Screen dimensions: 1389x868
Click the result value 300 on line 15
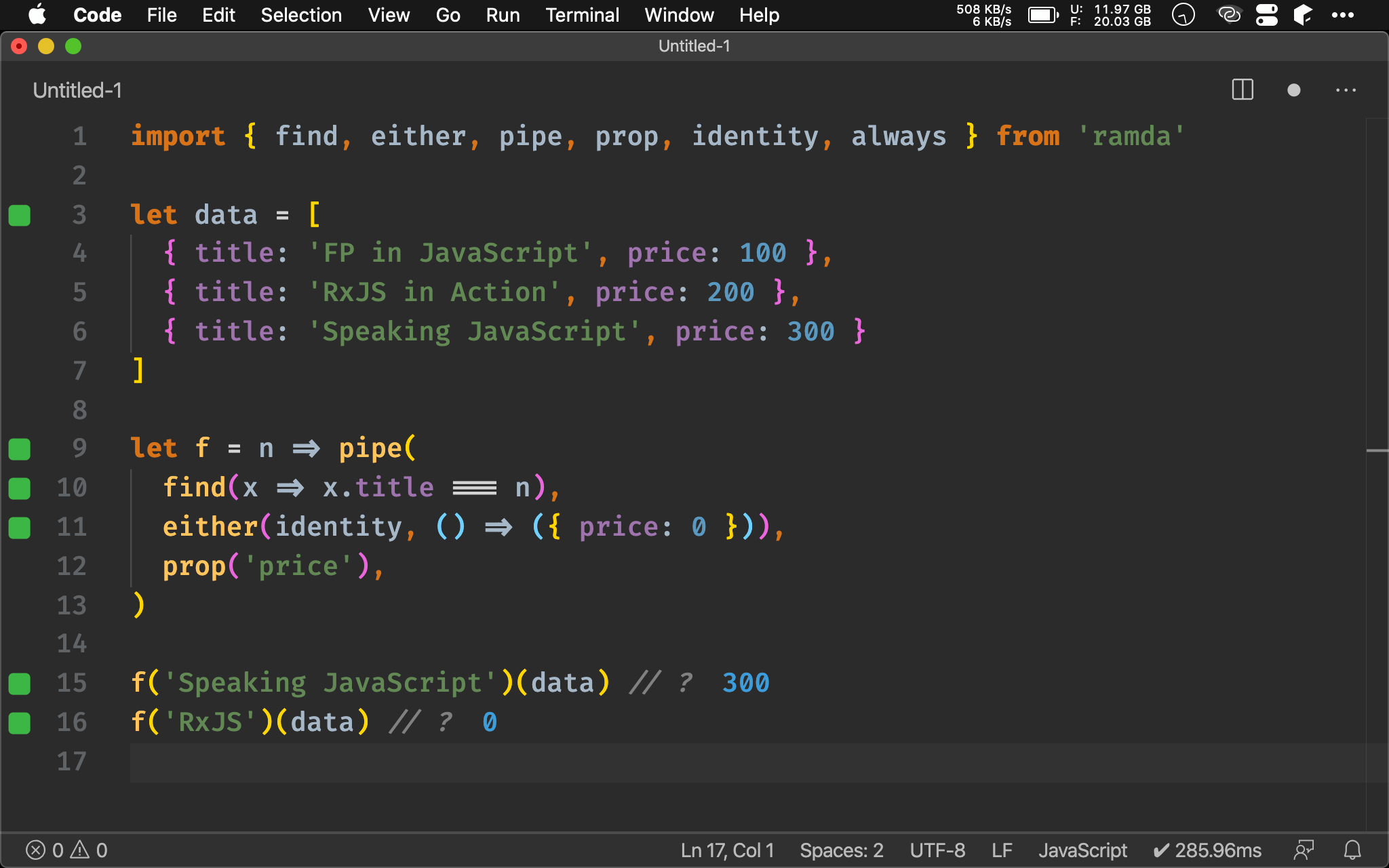tap(745, 683)
